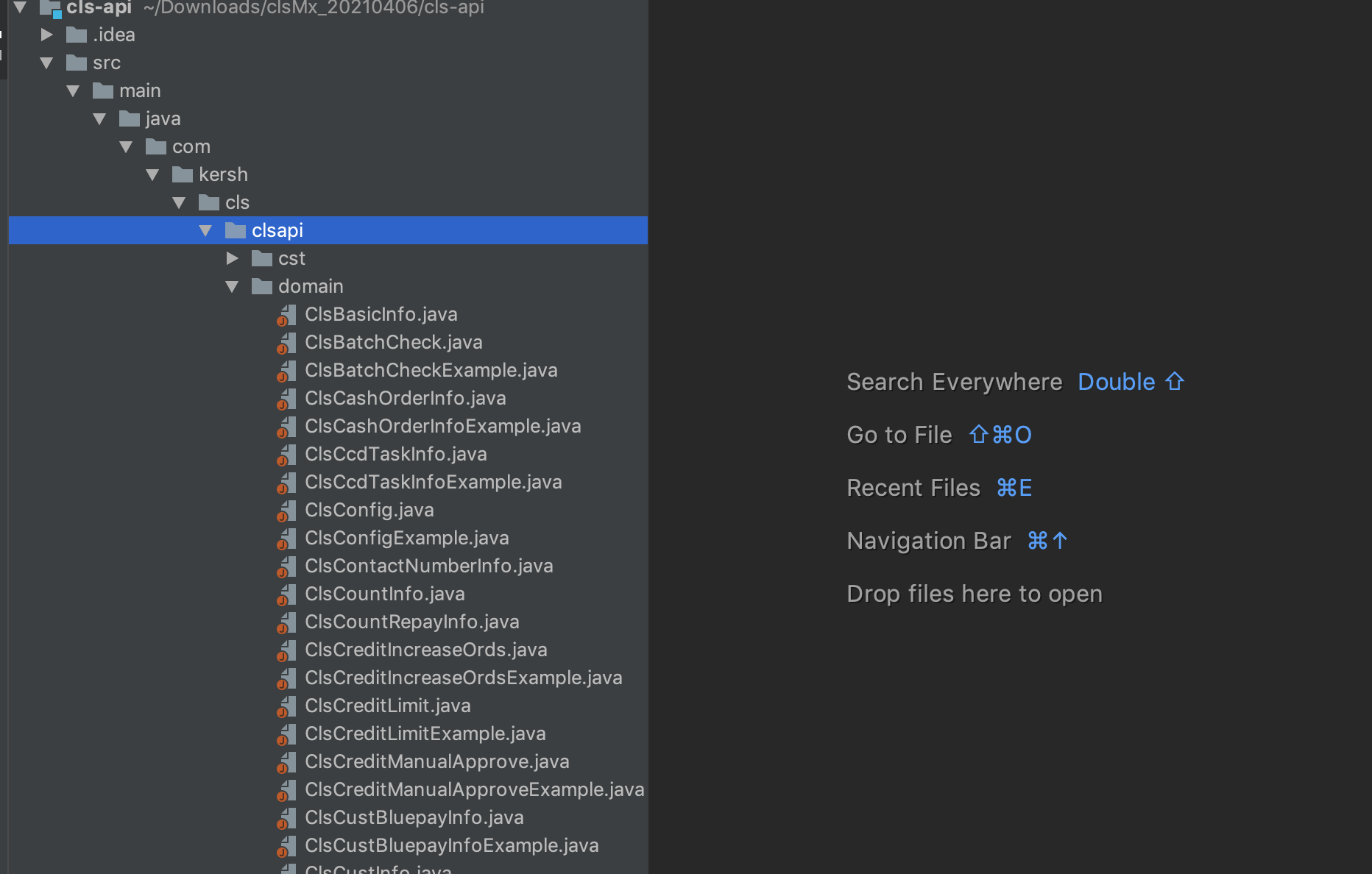Select file ClsCashOrderInfo.java
This screenshot has height=874, width=1372.
[x=406, y=398]
